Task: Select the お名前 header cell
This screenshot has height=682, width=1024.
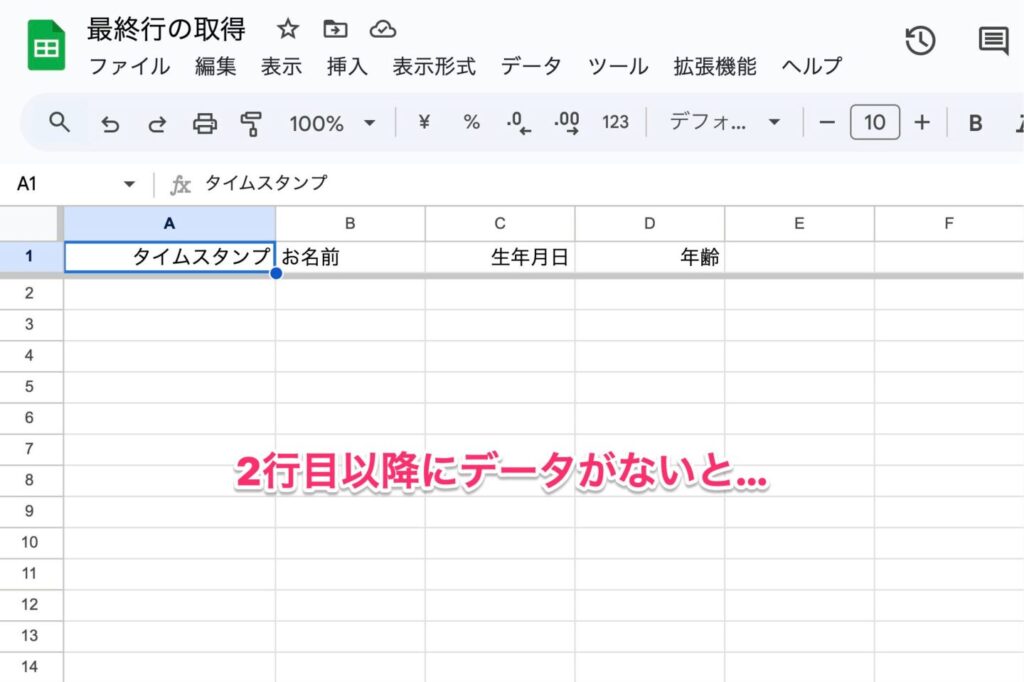Action: 350,257
